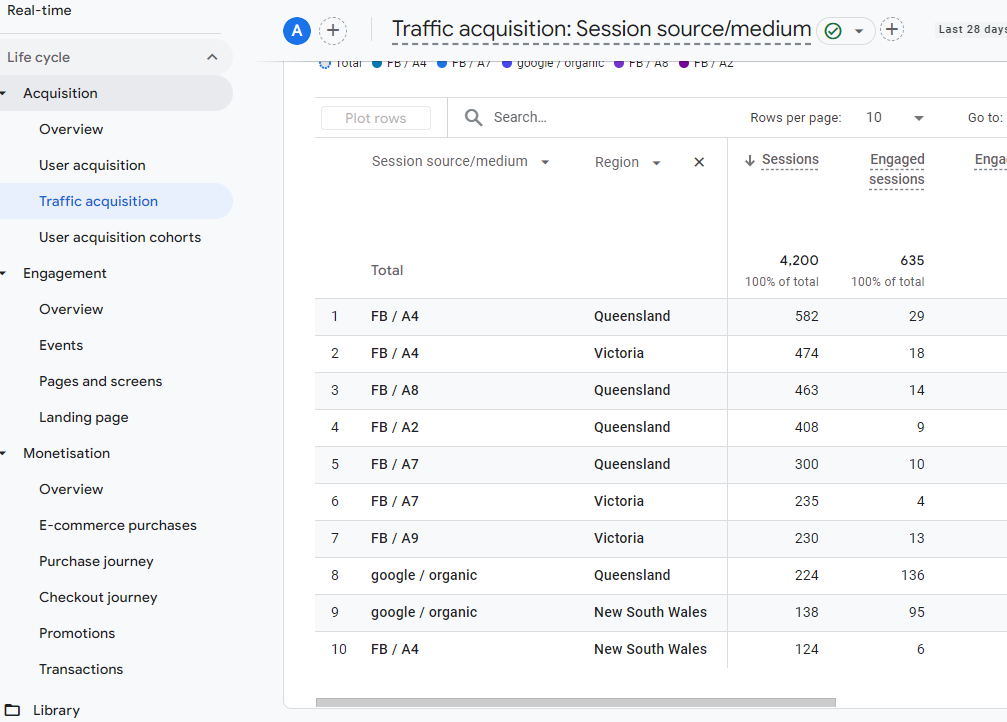Collapse the Life cycle section chevron
This screenshot has width=1007, height=722.
pyautogui.click(x=212, y=57)
